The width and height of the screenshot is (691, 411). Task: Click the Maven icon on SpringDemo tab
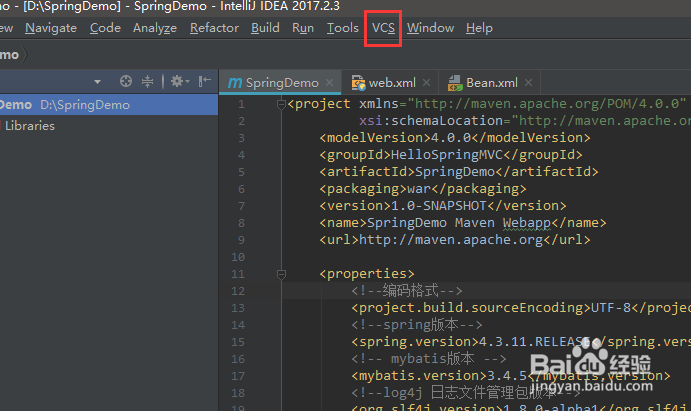tap(234, 83)
